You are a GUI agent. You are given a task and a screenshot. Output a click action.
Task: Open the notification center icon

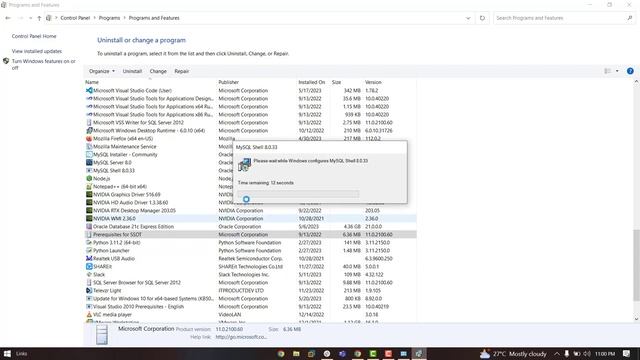[627, 353]
